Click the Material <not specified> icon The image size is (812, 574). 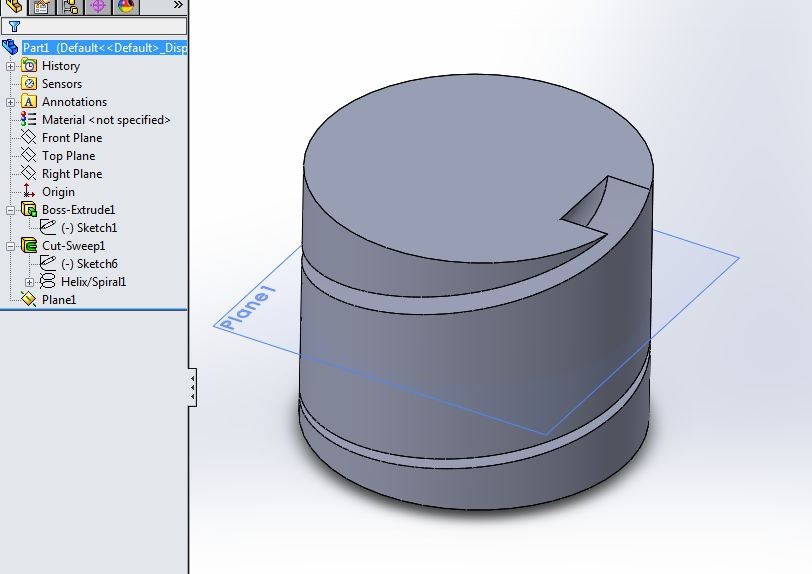pos(28,120)
